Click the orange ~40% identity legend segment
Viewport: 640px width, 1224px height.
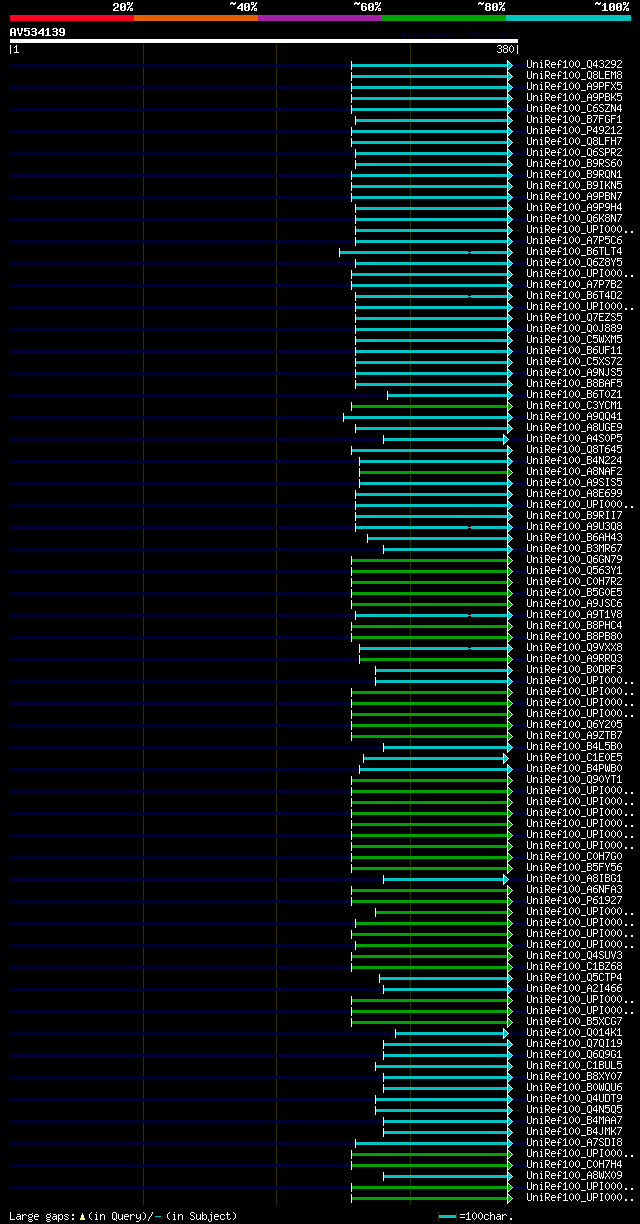pyautogui.click(x=196, y=18)
